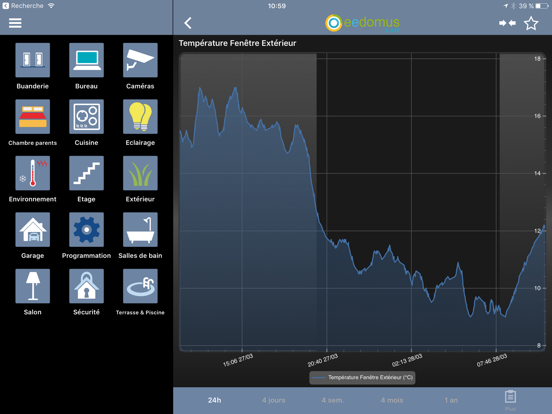
Task: Open the Plus clipboard icon
Action: [510, 400]
